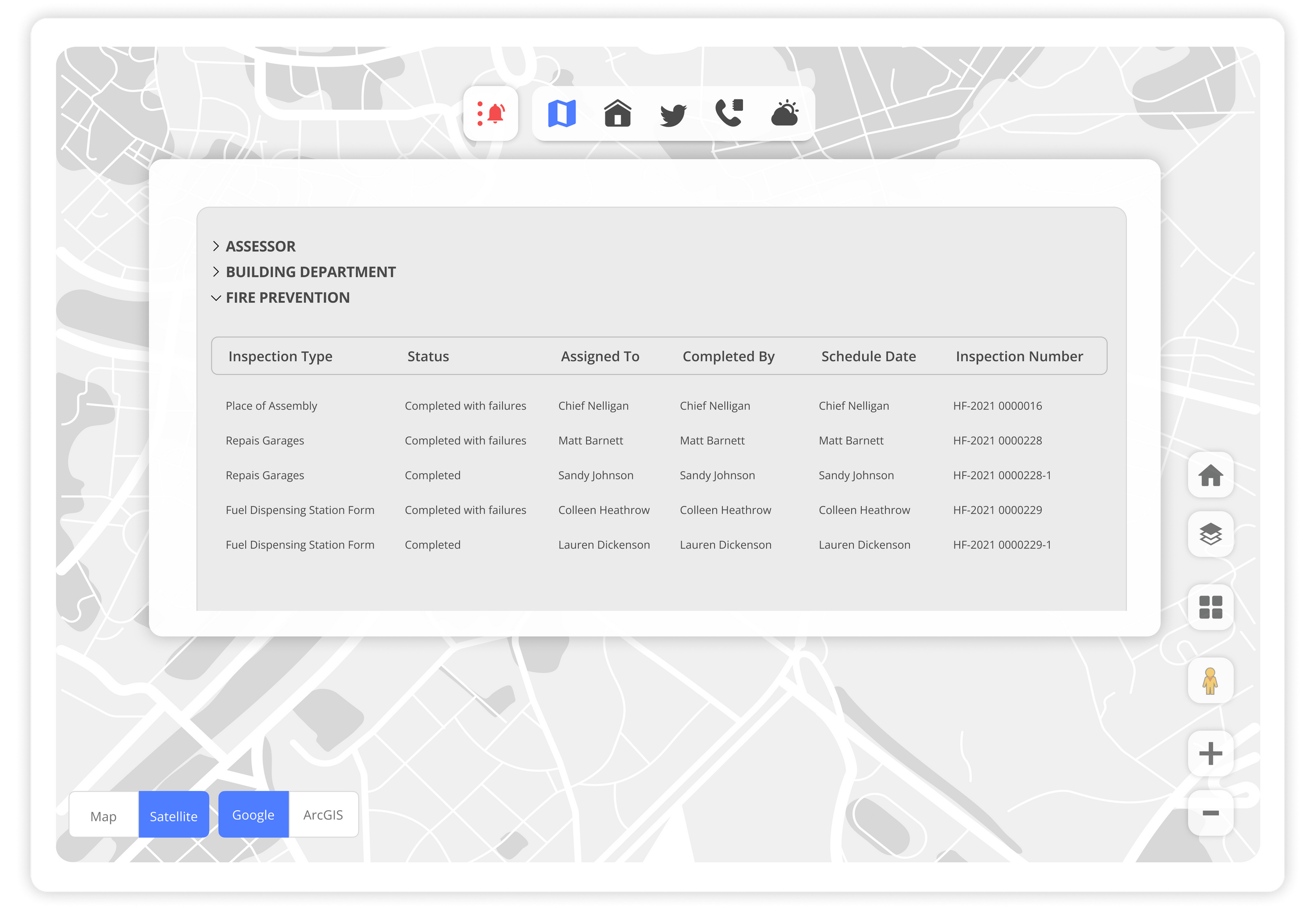Click the phone contact icon
Image resolution: width=1316 pixels, height=909 pixels.
729,113
